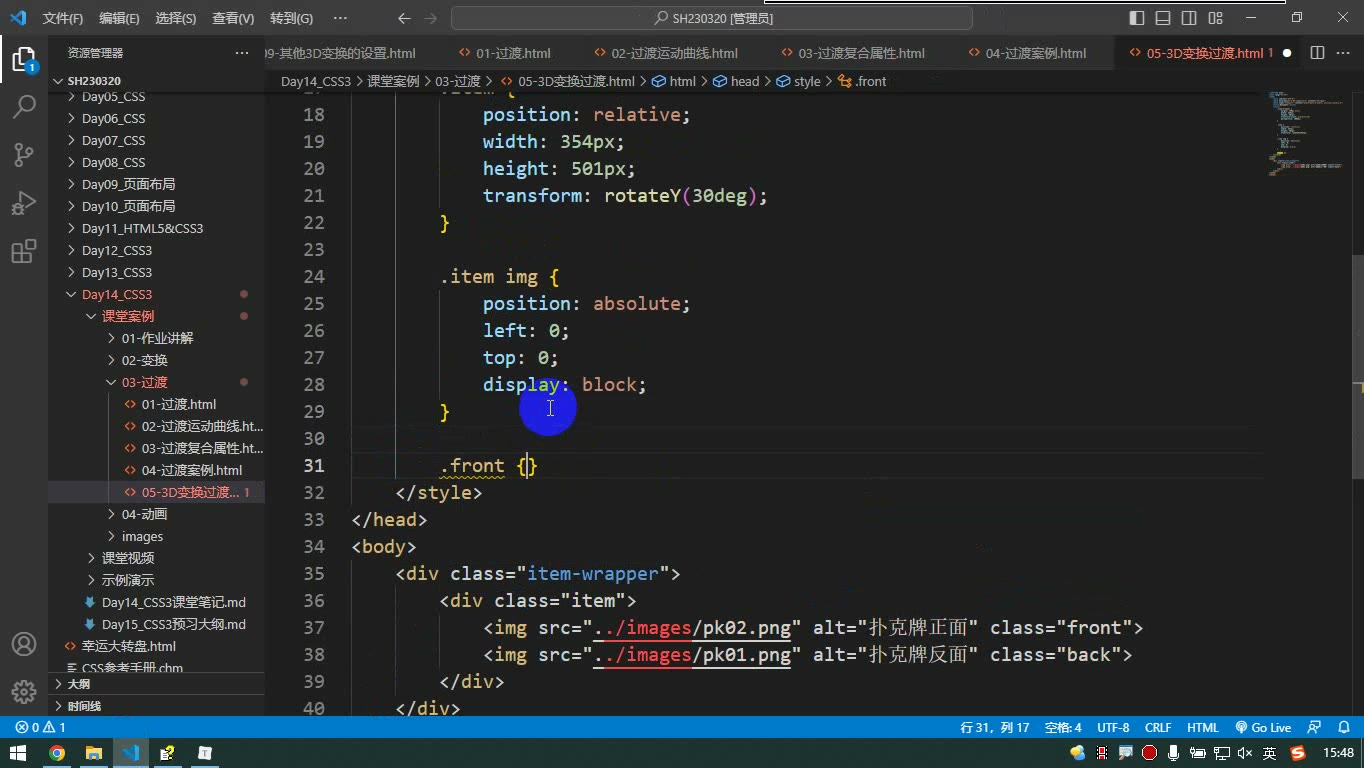This screenshot has height=768, width=1364.
Task: Expand the 大纲 outline section
Action: [78, 684]
